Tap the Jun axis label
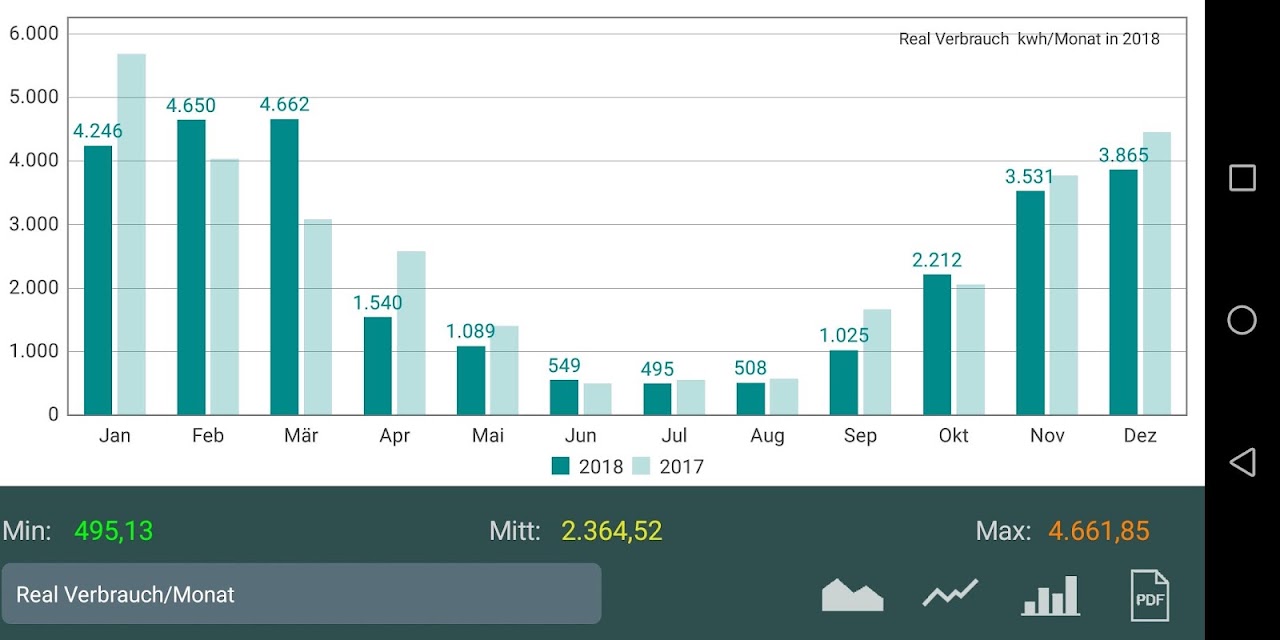Screen dimensions: 1280x640 (x=581, y=436)
